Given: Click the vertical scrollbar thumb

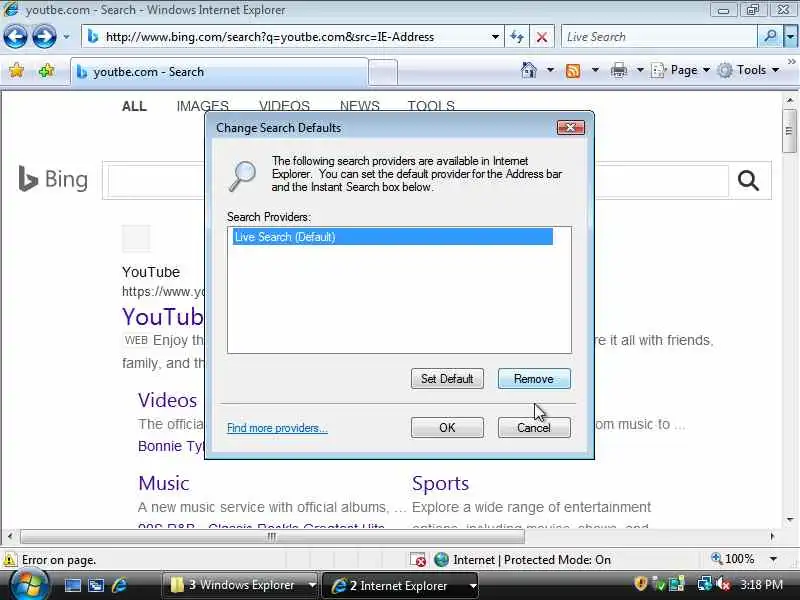Looking at the screenshot, I should (789, 131).
